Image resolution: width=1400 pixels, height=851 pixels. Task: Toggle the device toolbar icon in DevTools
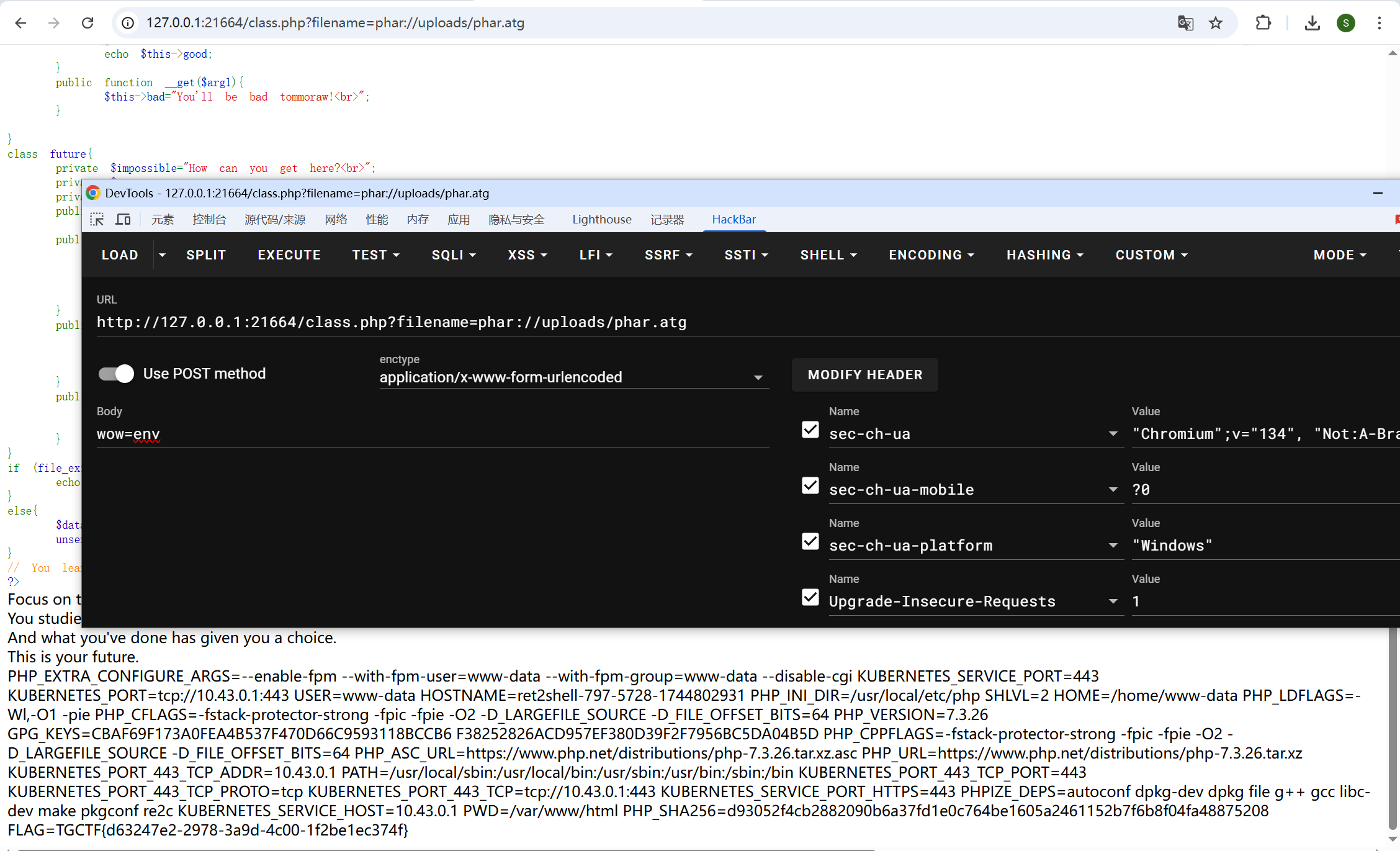[123, 219]
